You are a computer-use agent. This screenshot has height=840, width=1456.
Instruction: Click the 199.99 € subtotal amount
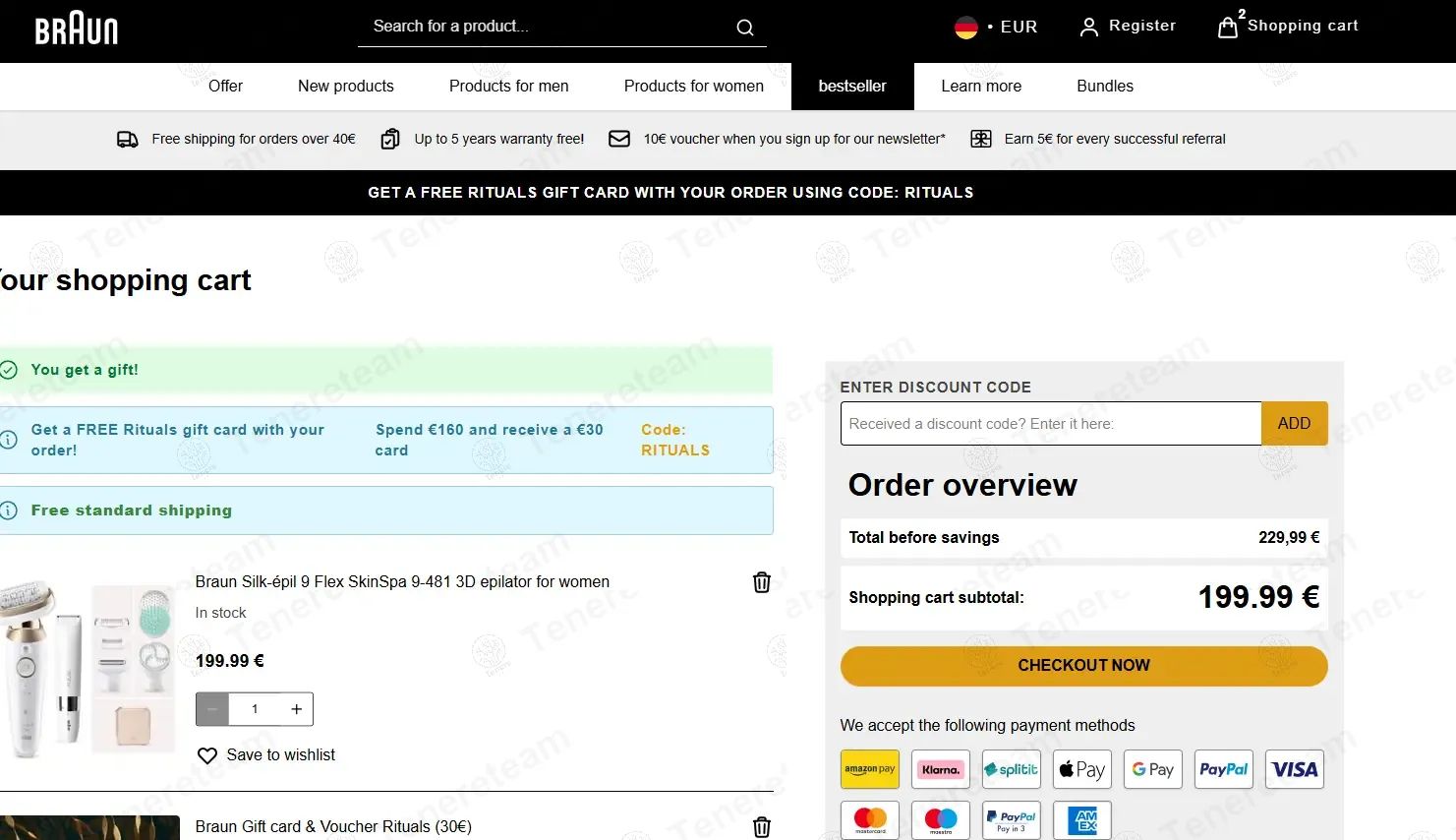1258,597
